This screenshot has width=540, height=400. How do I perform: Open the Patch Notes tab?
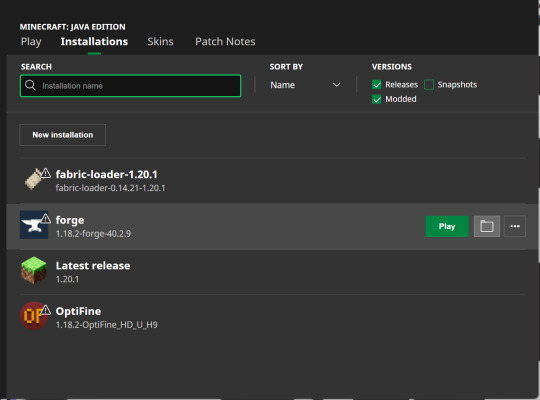tap(225, 42)
